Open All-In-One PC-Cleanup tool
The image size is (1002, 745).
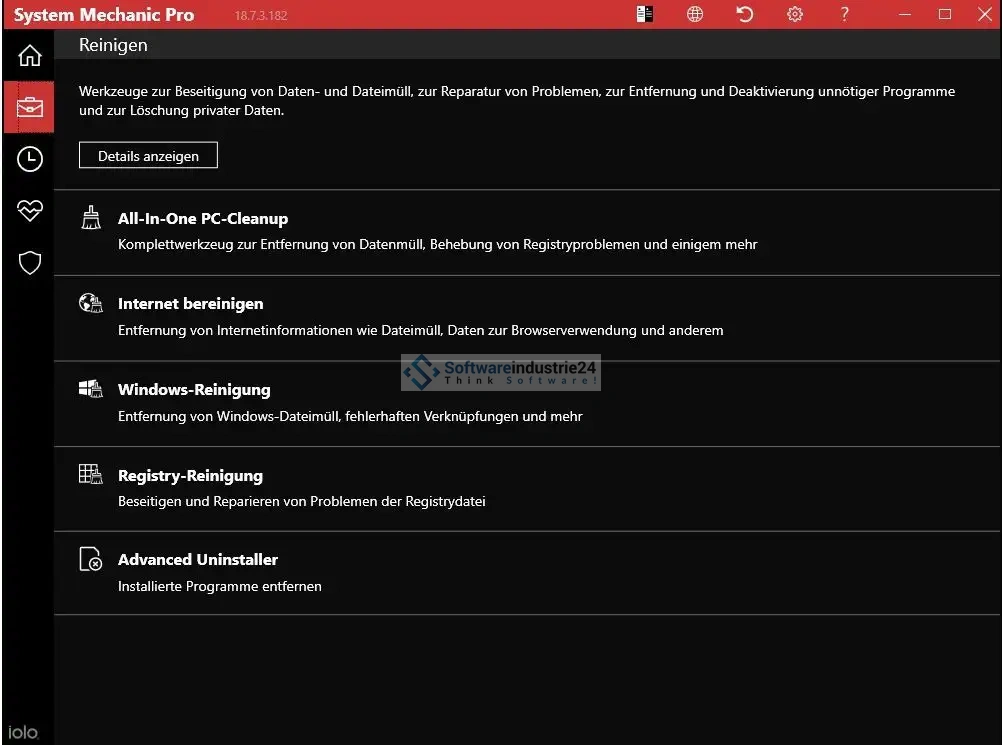203,219
